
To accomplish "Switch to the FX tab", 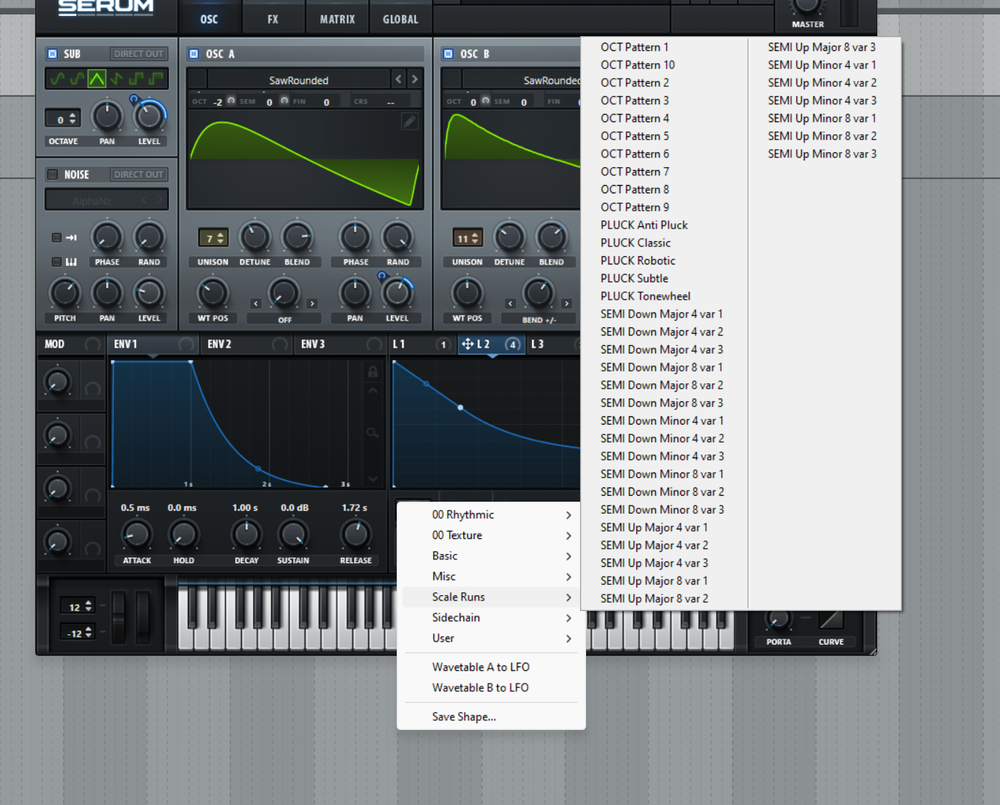I will pyautogui.click(x=273, y=18).
